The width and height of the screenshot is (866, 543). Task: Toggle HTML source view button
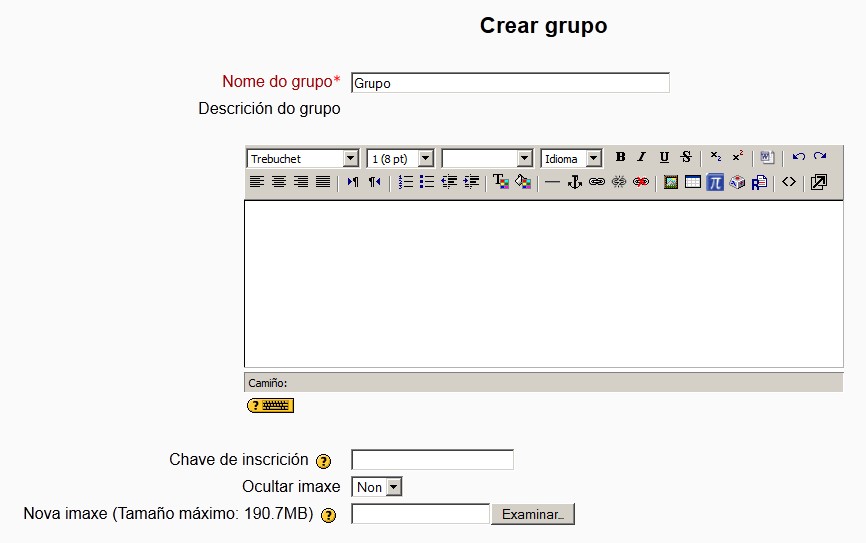tap(789, 182)
